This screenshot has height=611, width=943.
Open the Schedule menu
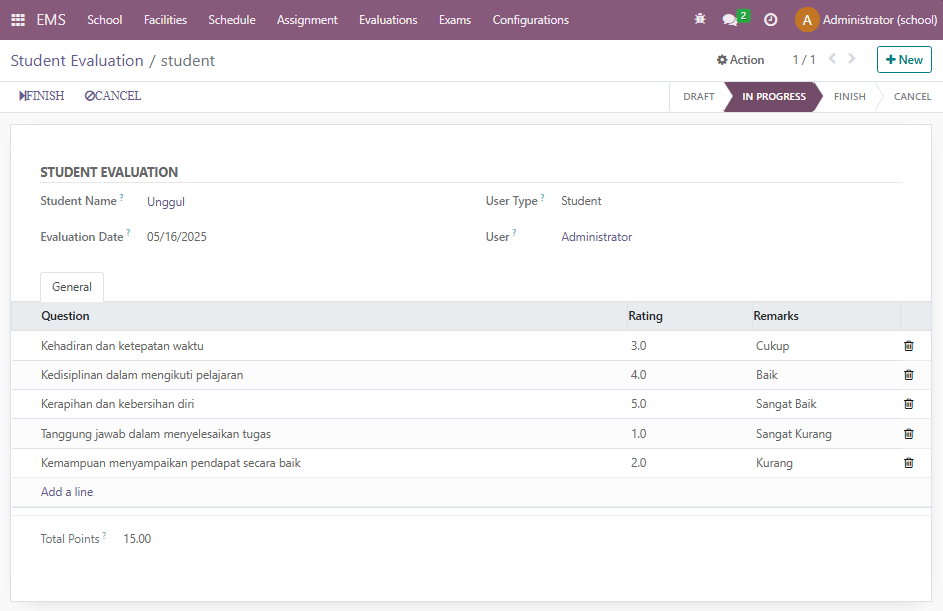coord(232,20)
